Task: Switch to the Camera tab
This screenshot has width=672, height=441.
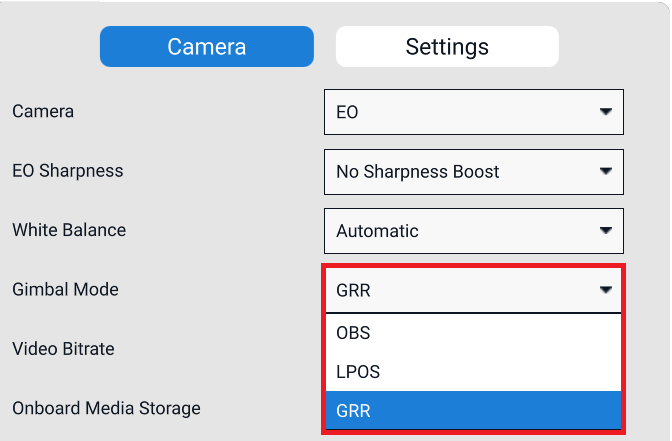Action: 206,46
